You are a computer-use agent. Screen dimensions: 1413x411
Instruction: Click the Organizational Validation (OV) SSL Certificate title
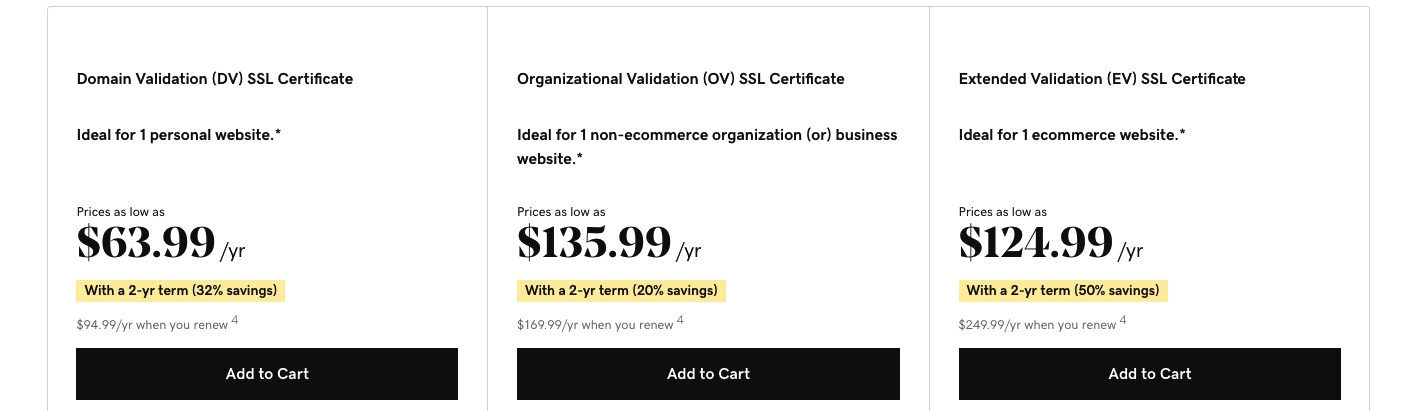click(x=680, y=79)
